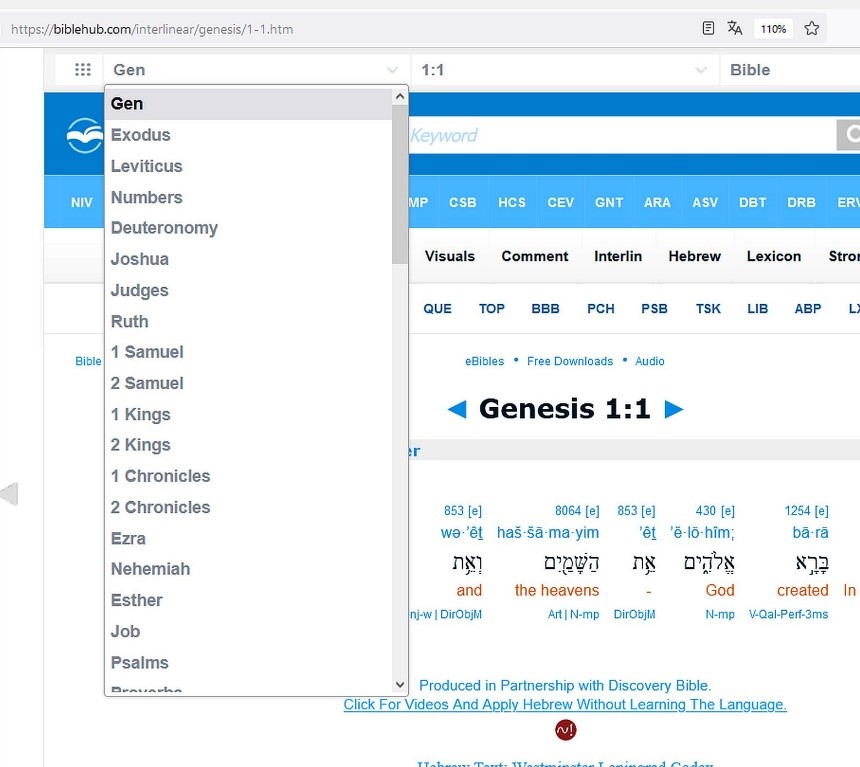Go to previous verse with left blue arrow
The width and height of the screenshot is (860, 767).
pyautogui.click(x=457, y=409)
